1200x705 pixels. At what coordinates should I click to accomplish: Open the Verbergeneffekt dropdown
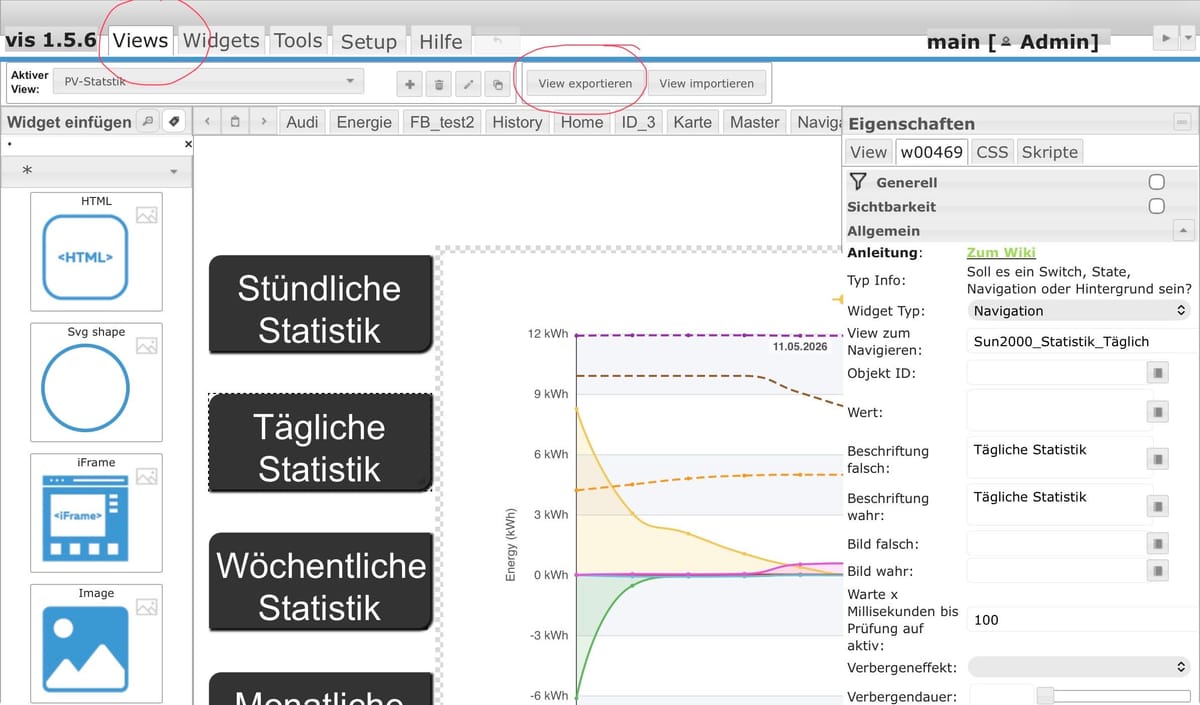click(1080, 666)
